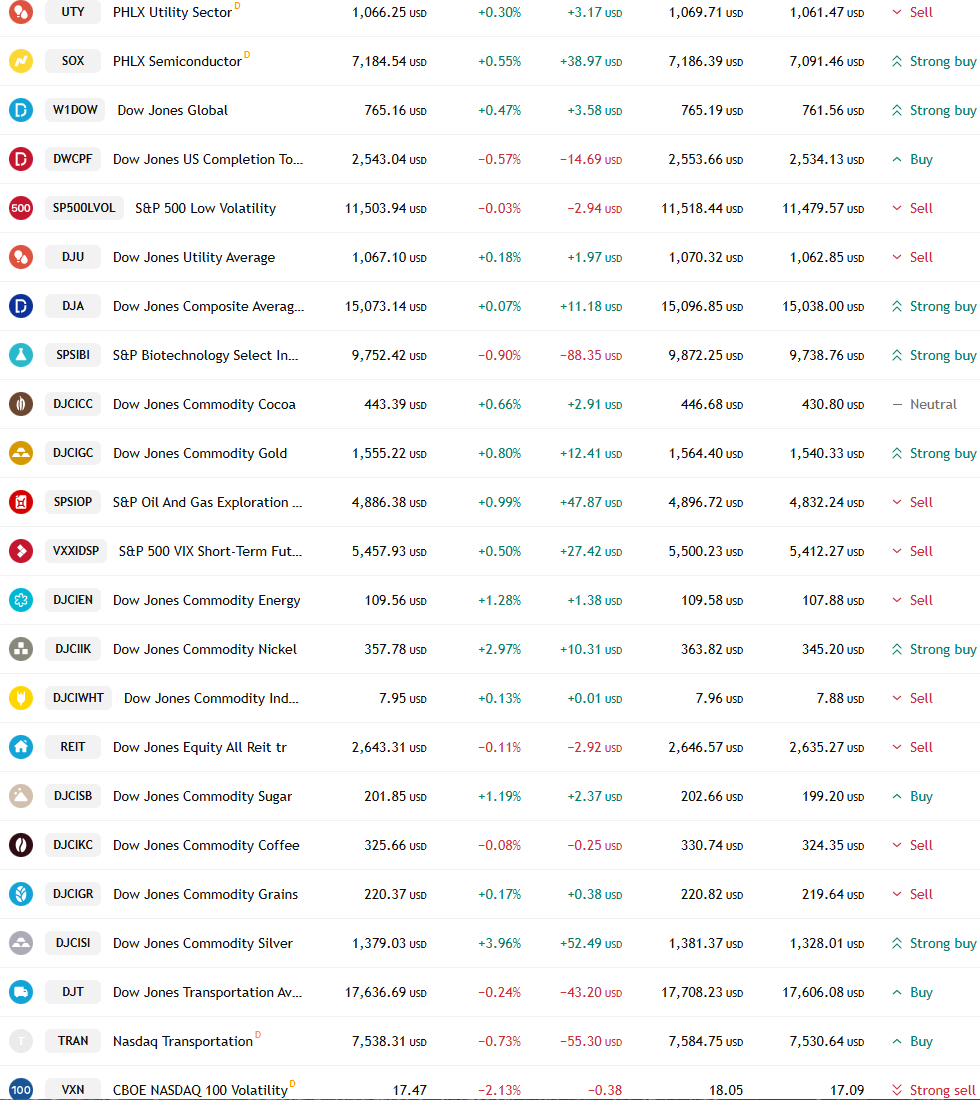Open Dow Jones Commodity Nickel link
Viewport: 980px width, 1100px height.
pos(205,650)
